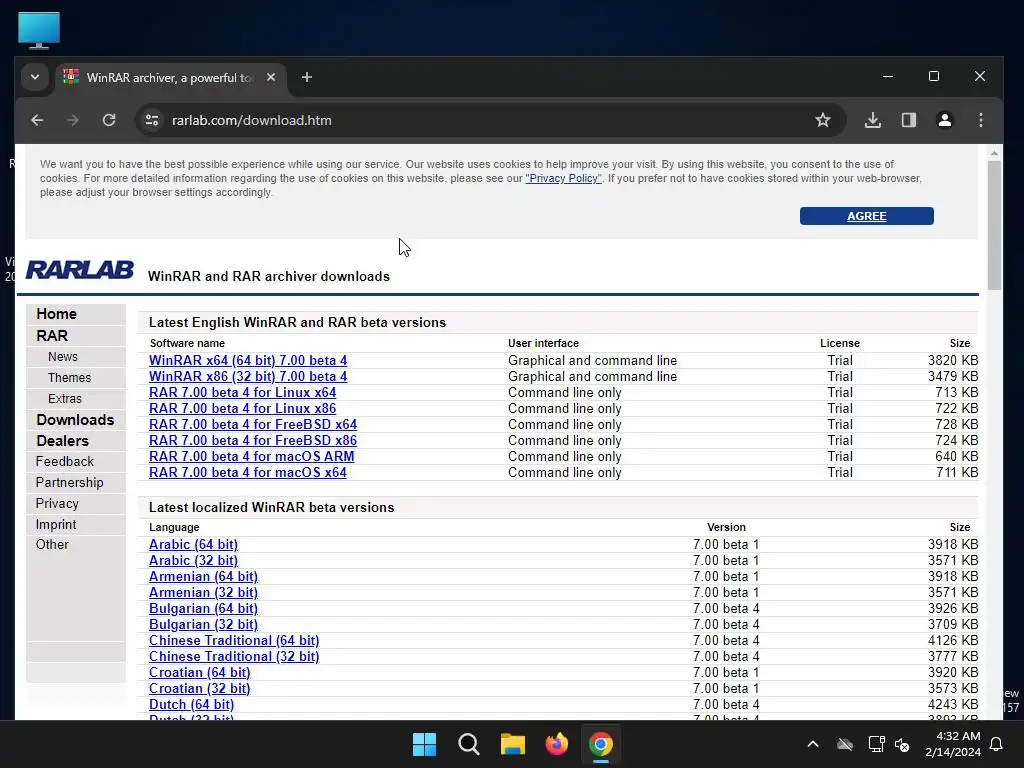Download Chinese Traditional (64 bit) version

click(234, 641)
